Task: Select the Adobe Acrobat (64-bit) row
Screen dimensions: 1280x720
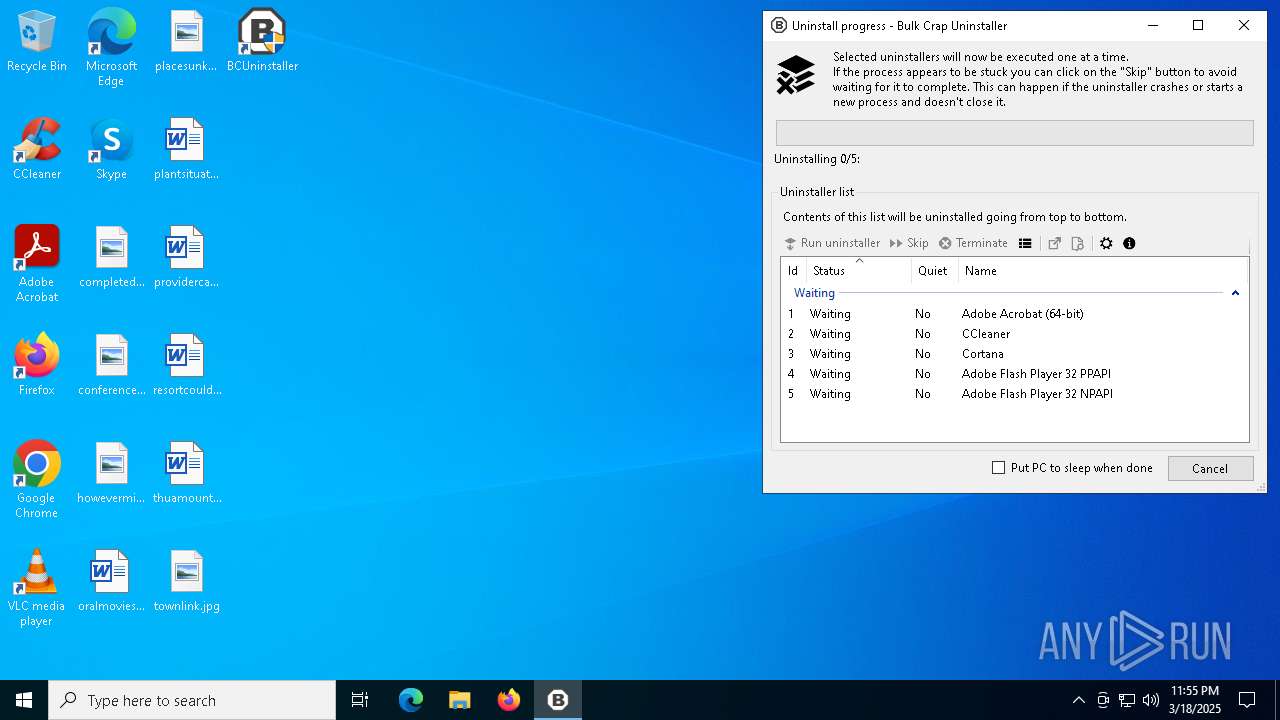Action: (1014, 314)
